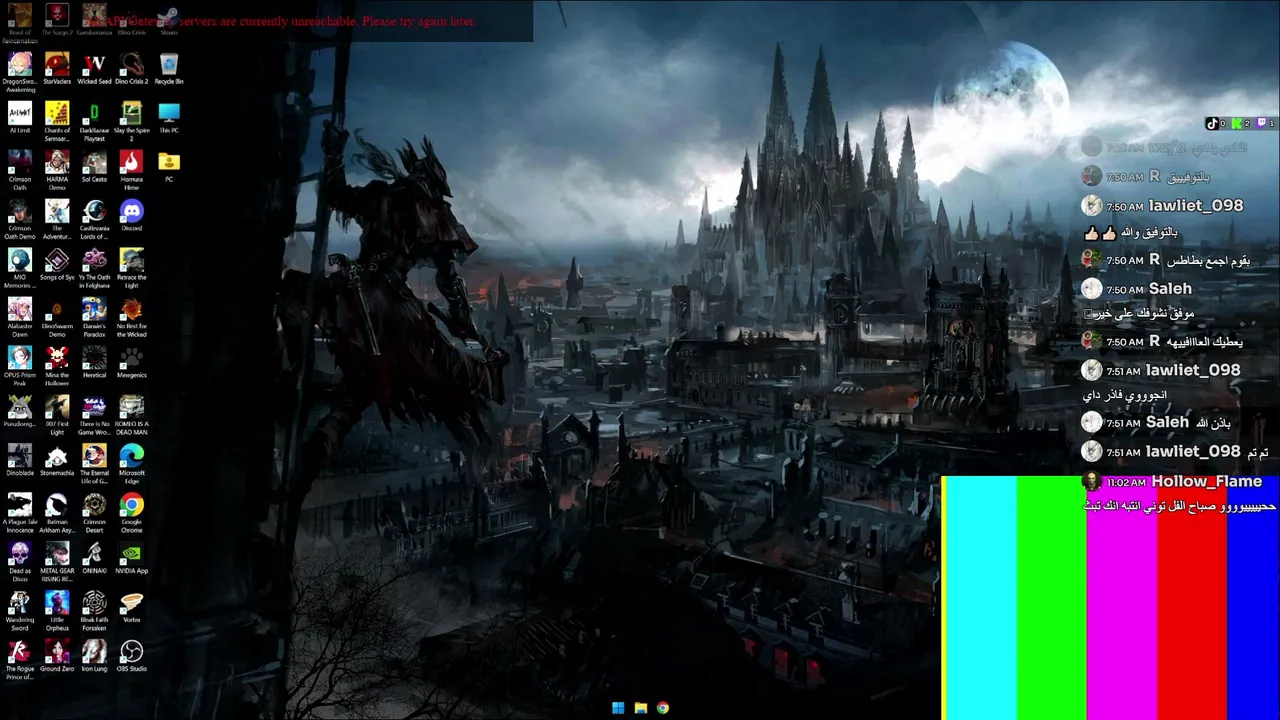Select the Bleak Faith Forsaken icon
1280x720 pixels.
coord(95,610)
